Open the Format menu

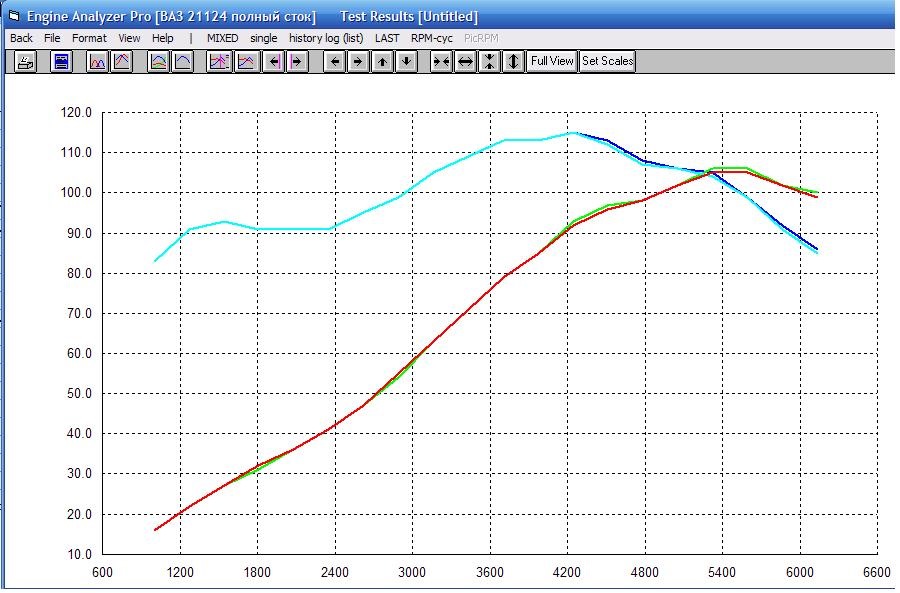pos(89,38)
